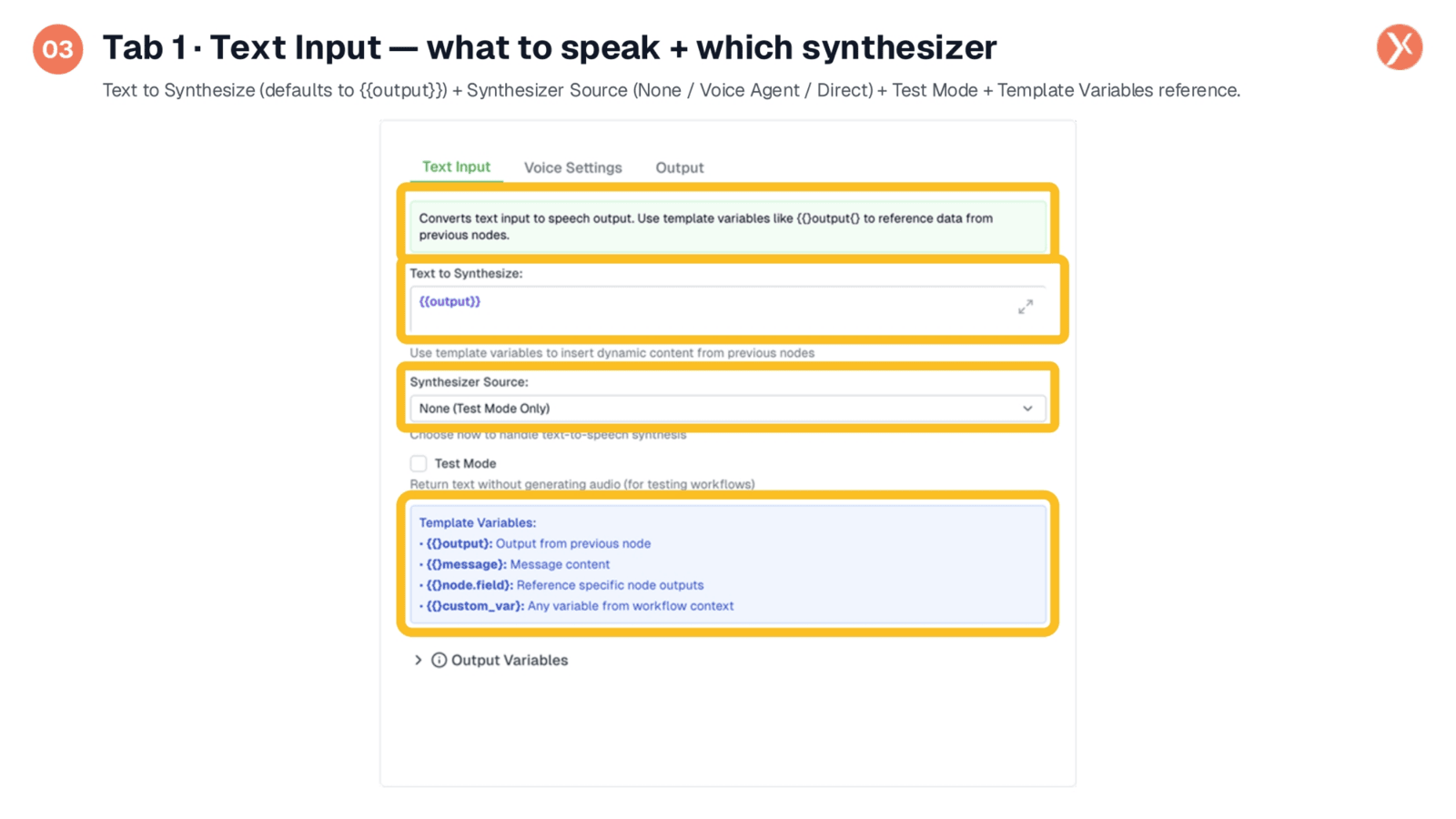Click the {{output}} template variable entry
The width and height of the screenshot is (1456, 819).
point(535,543)
